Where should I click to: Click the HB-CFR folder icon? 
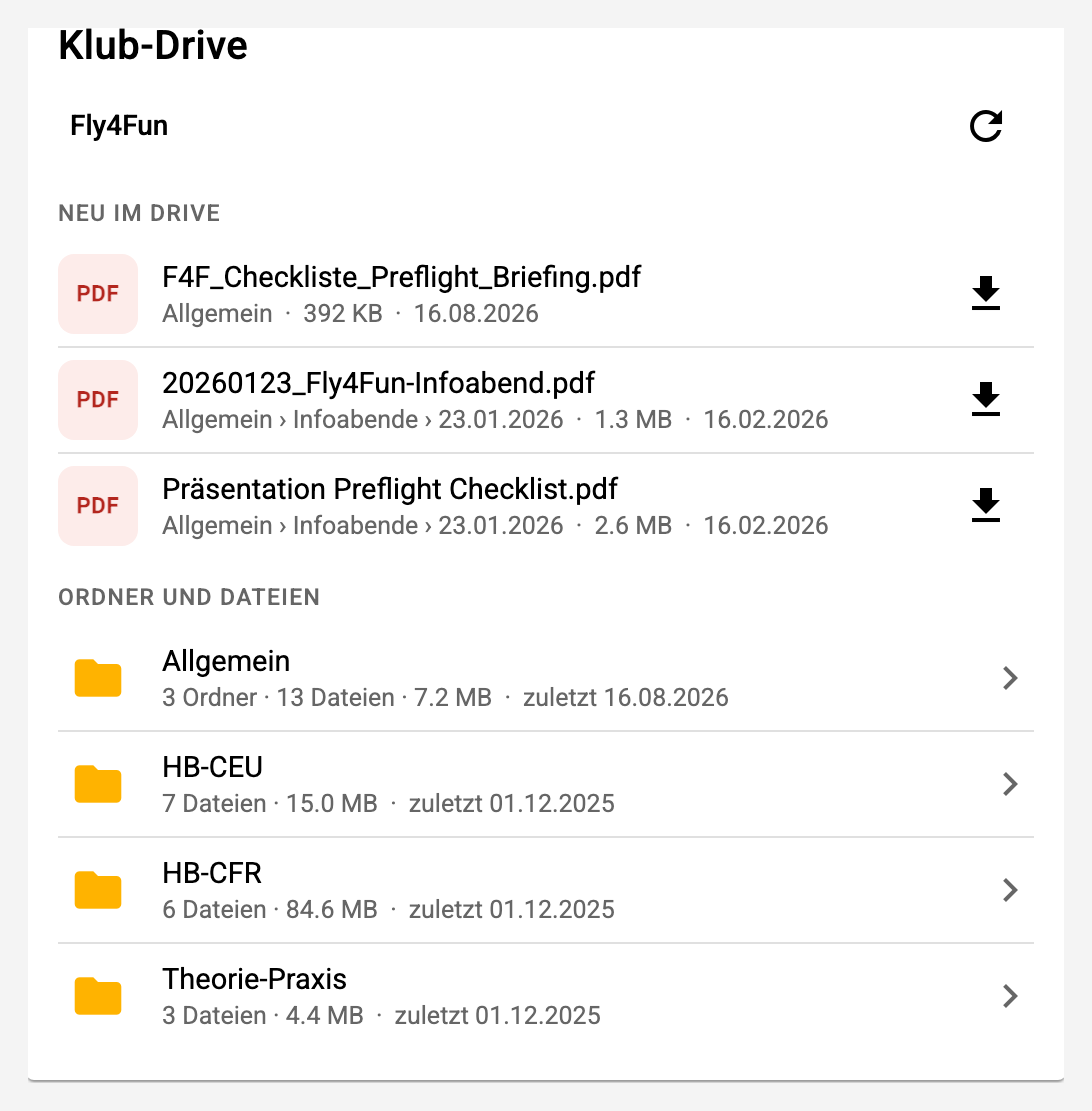pos(98,890)
